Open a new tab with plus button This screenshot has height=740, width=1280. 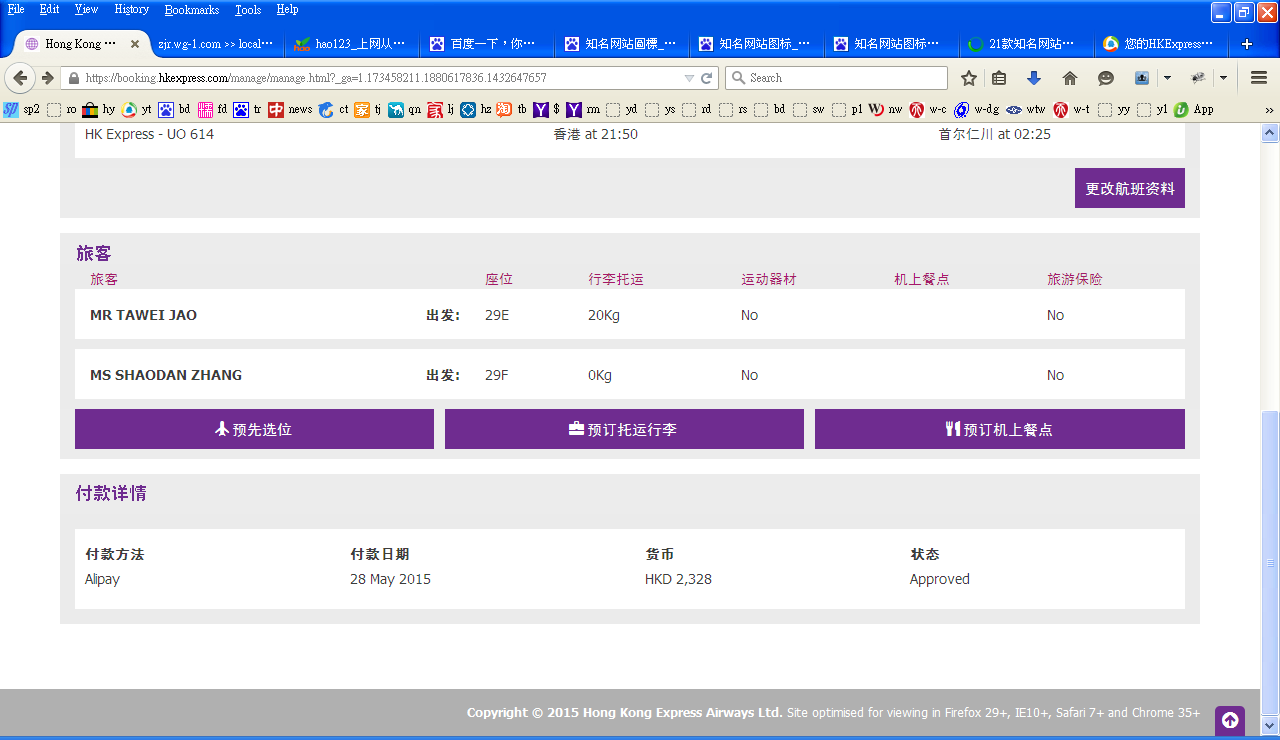1247,44
